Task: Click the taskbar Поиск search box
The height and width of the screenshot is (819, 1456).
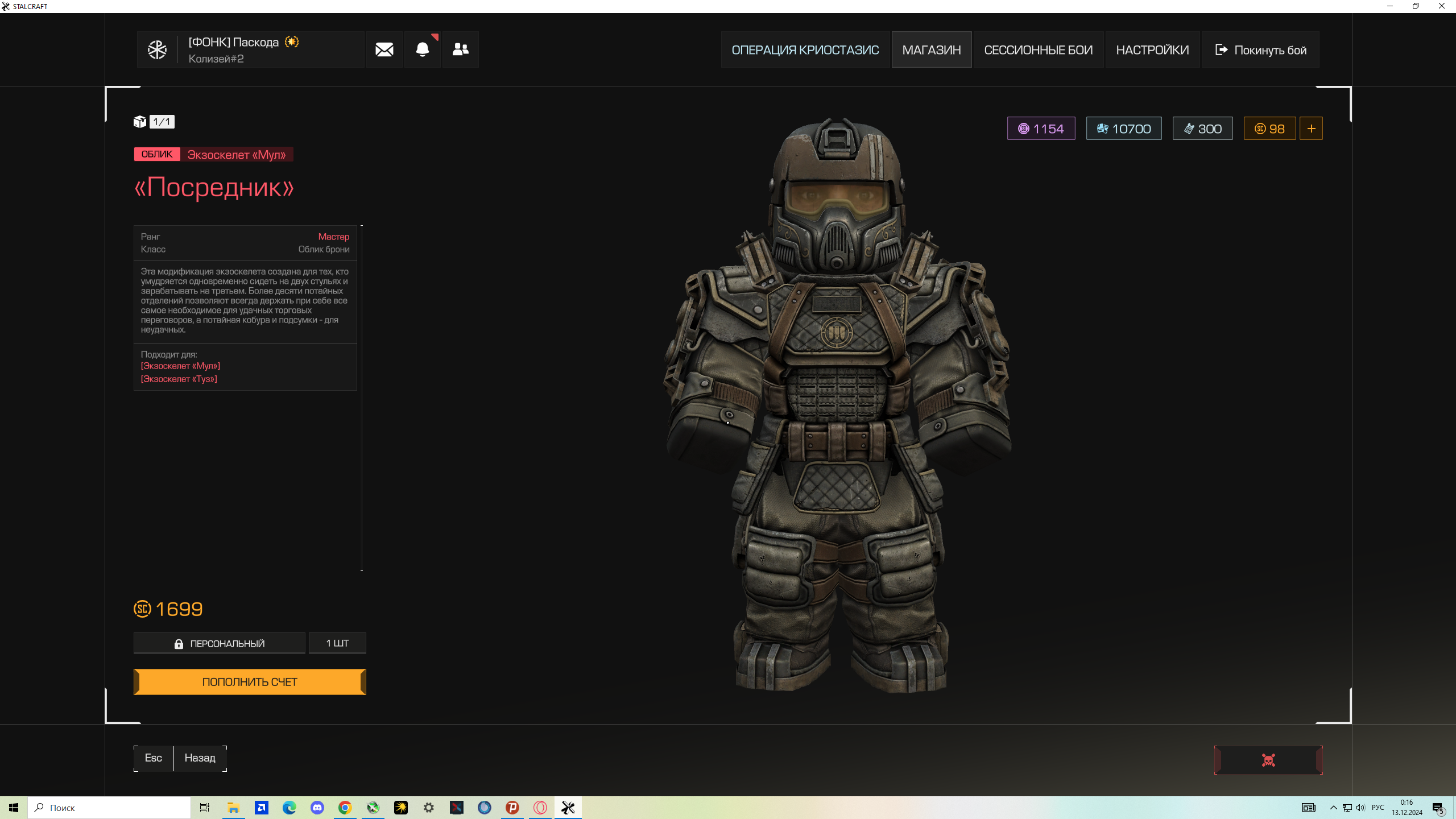Action: (109, 808)
